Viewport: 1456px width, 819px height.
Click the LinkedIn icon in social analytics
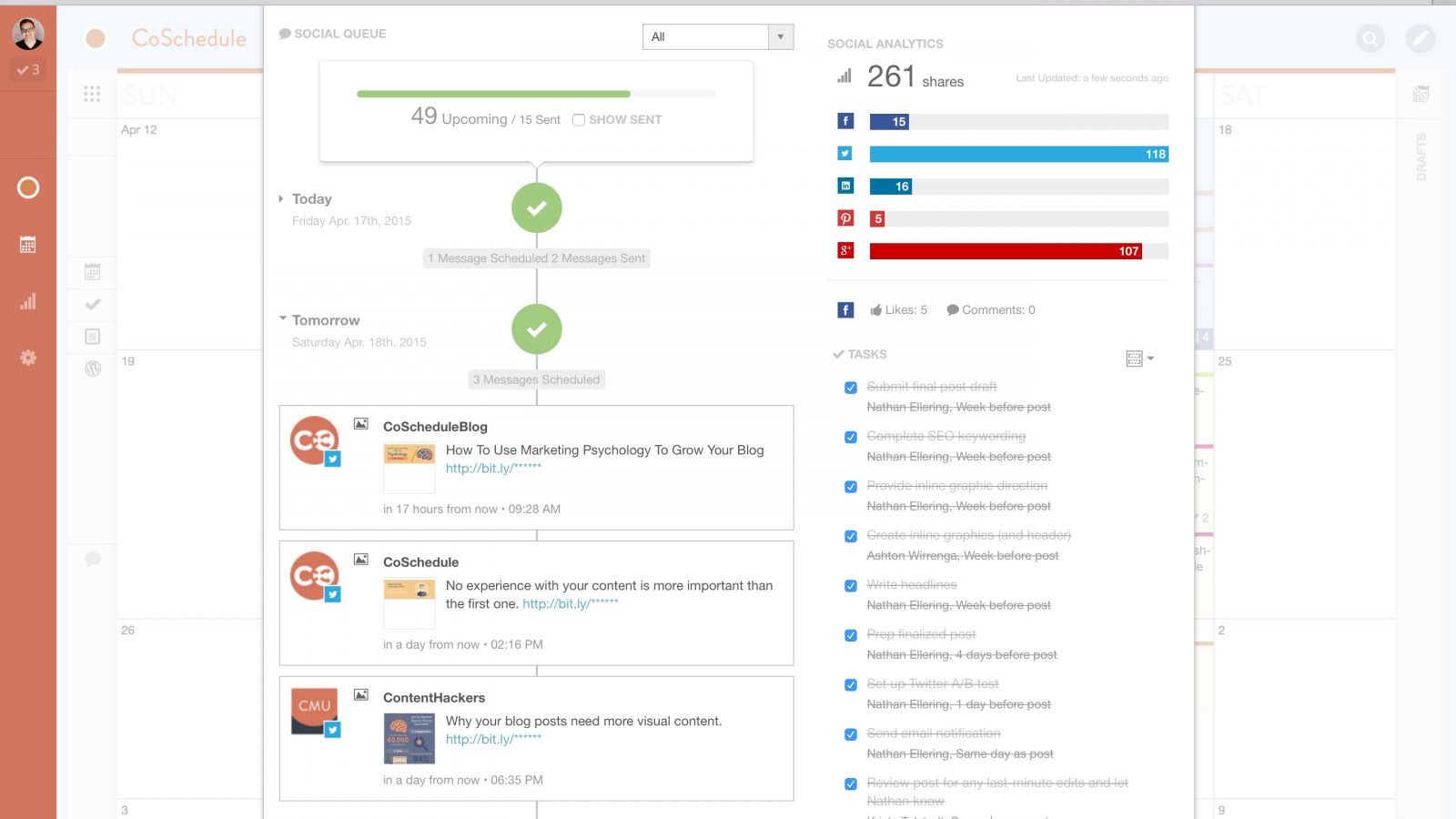tap(845, 186)
